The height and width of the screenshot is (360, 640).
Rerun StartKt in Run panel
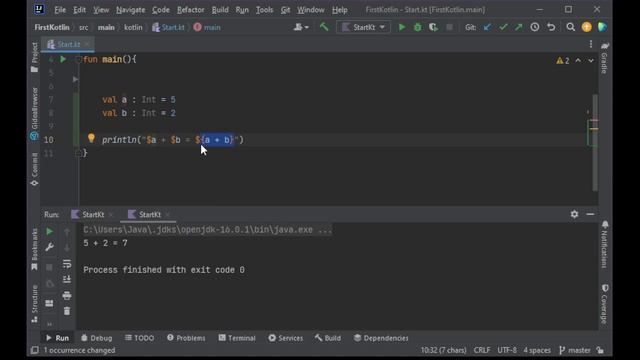coord(49,231)
